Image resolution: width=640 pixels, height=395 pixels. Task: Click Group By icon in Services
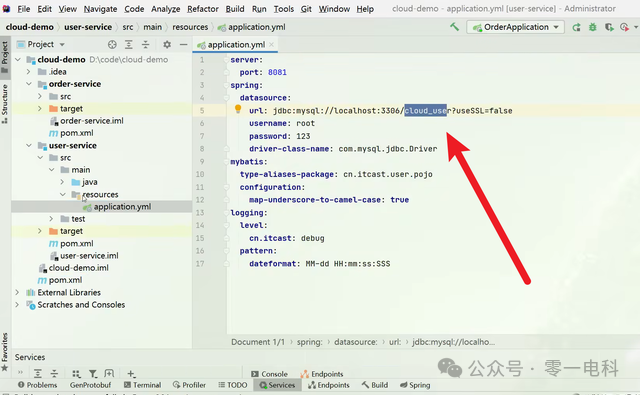[76, 373]
